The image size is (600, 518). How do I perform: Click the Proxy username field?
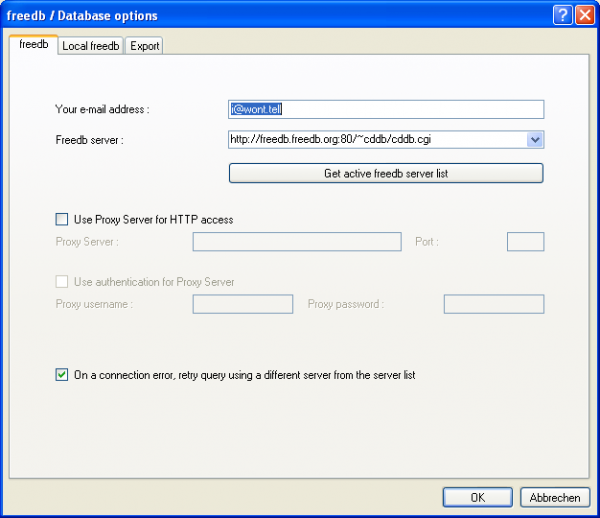(242, 304)
